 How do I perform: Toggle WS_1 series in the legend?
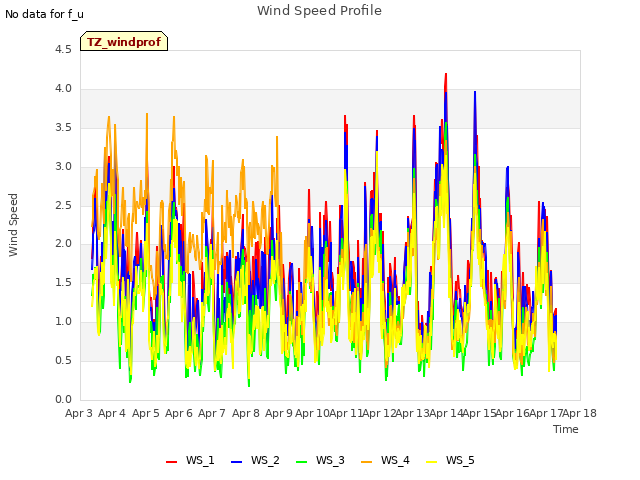pos(190,460)
